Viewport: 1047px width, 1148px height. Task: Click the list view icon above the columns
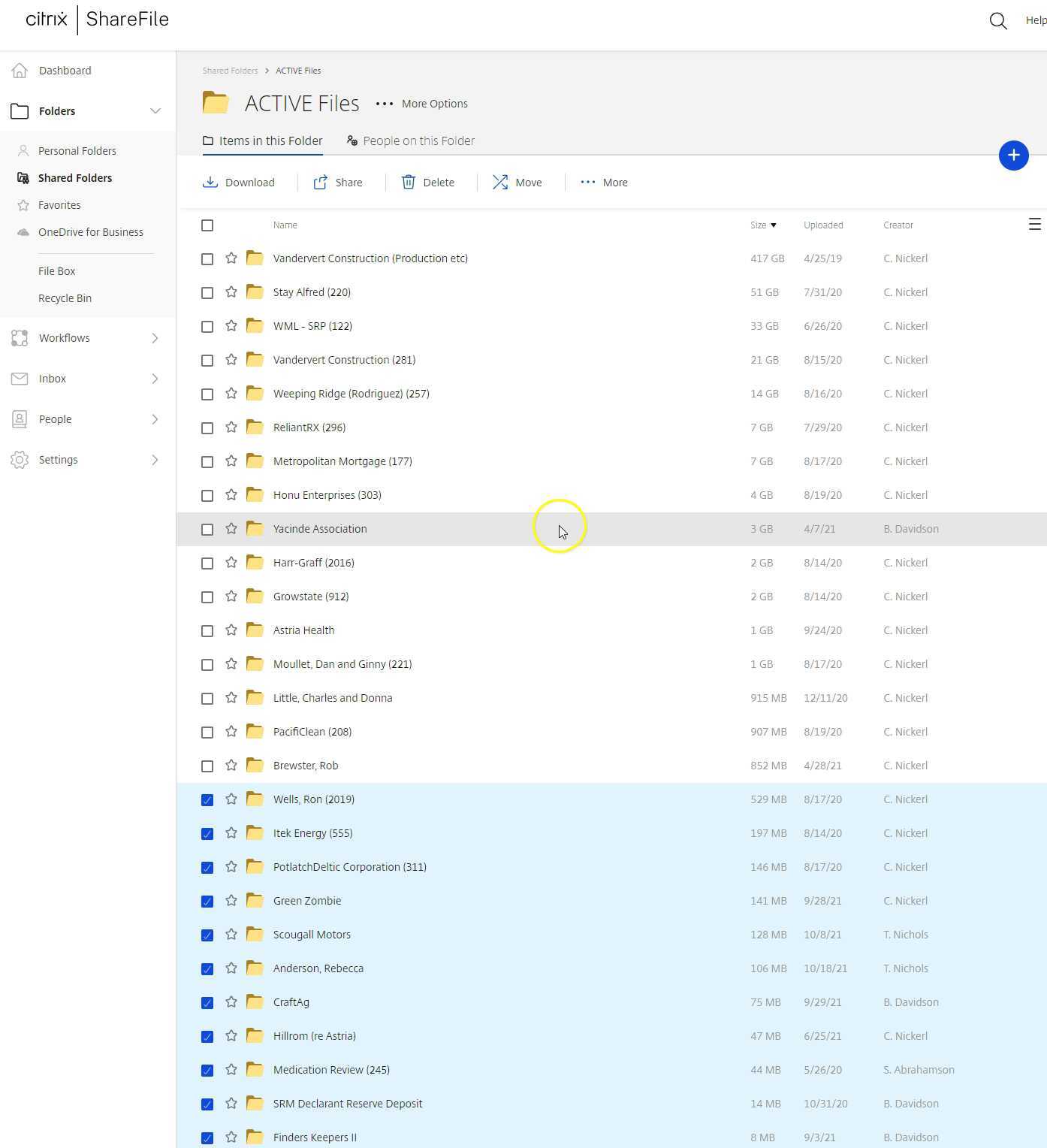(x=1035, y=223)
